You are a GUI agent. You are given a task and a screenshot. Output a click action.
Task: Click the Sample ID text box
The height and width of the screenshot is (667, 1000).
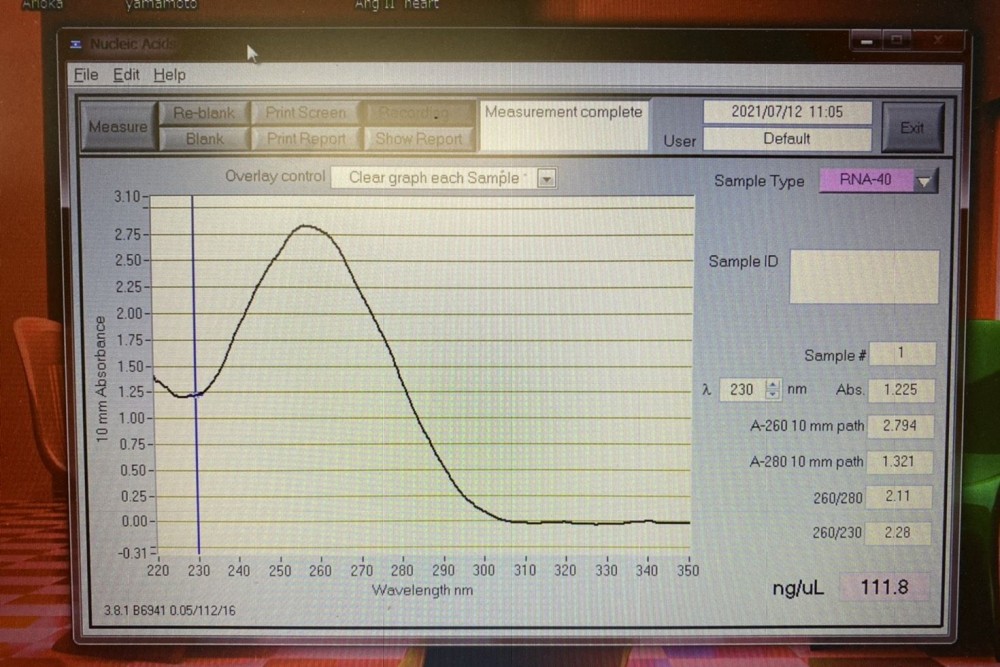click(x=864, y=277)
